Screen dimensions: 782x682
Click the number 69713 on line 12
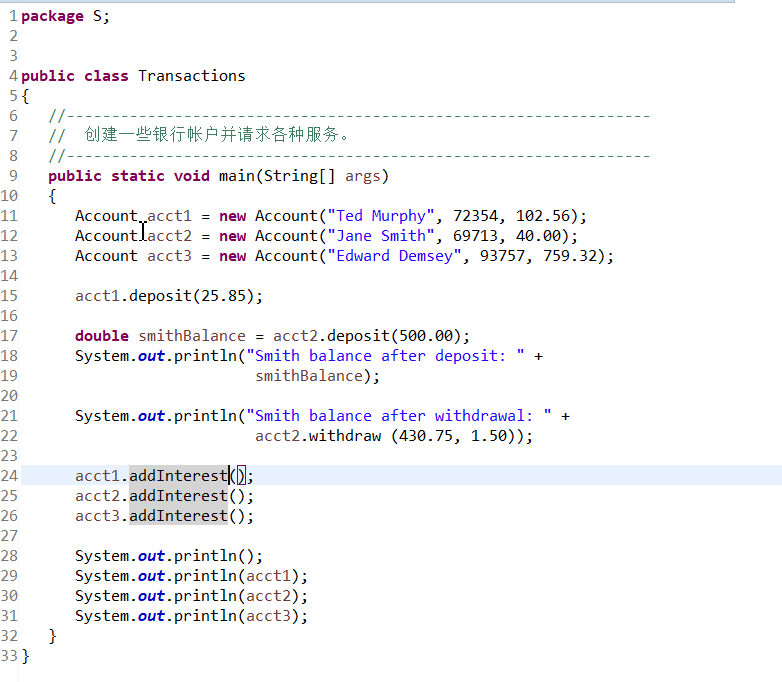point(475,236)
